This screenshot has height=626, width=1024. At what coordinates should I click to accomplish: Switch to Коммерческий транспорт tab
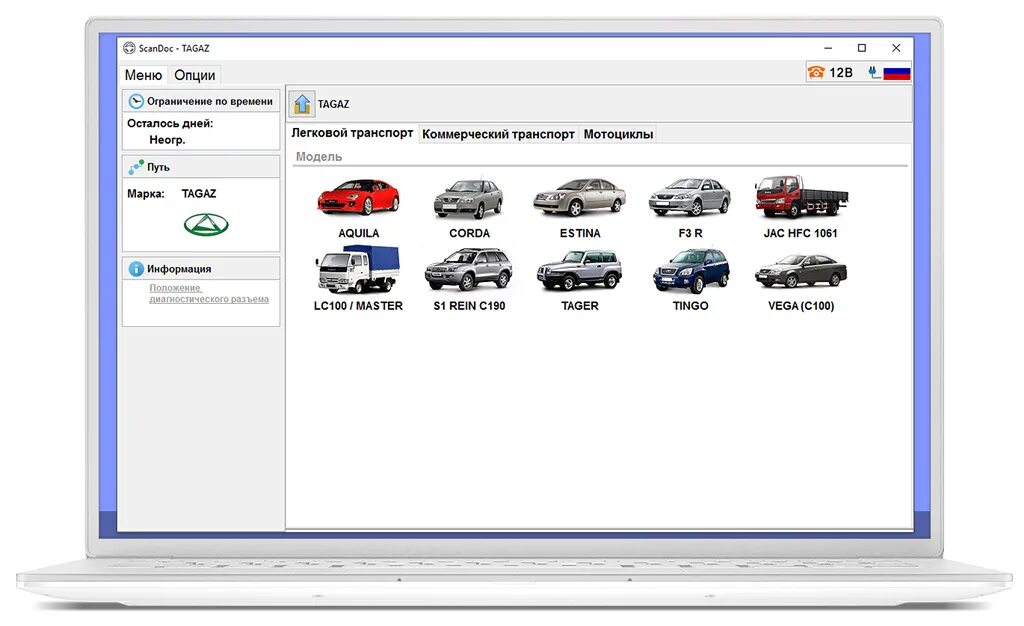pos(498,134)
